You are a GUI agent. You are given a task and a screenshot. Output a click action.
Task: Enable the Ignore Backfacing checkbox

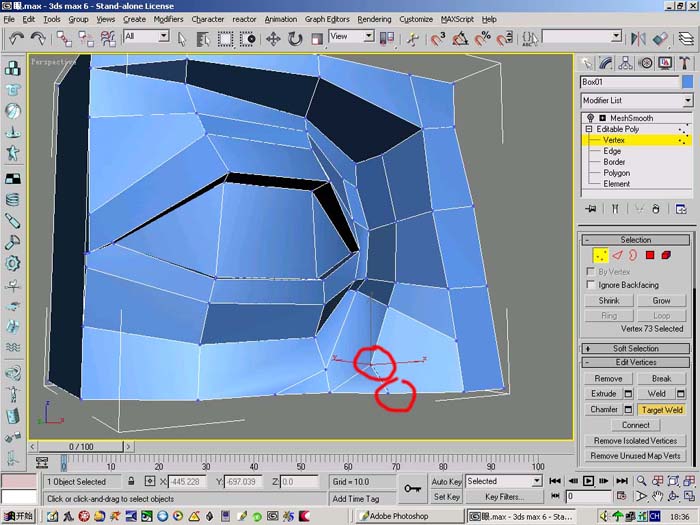[590, 284]
